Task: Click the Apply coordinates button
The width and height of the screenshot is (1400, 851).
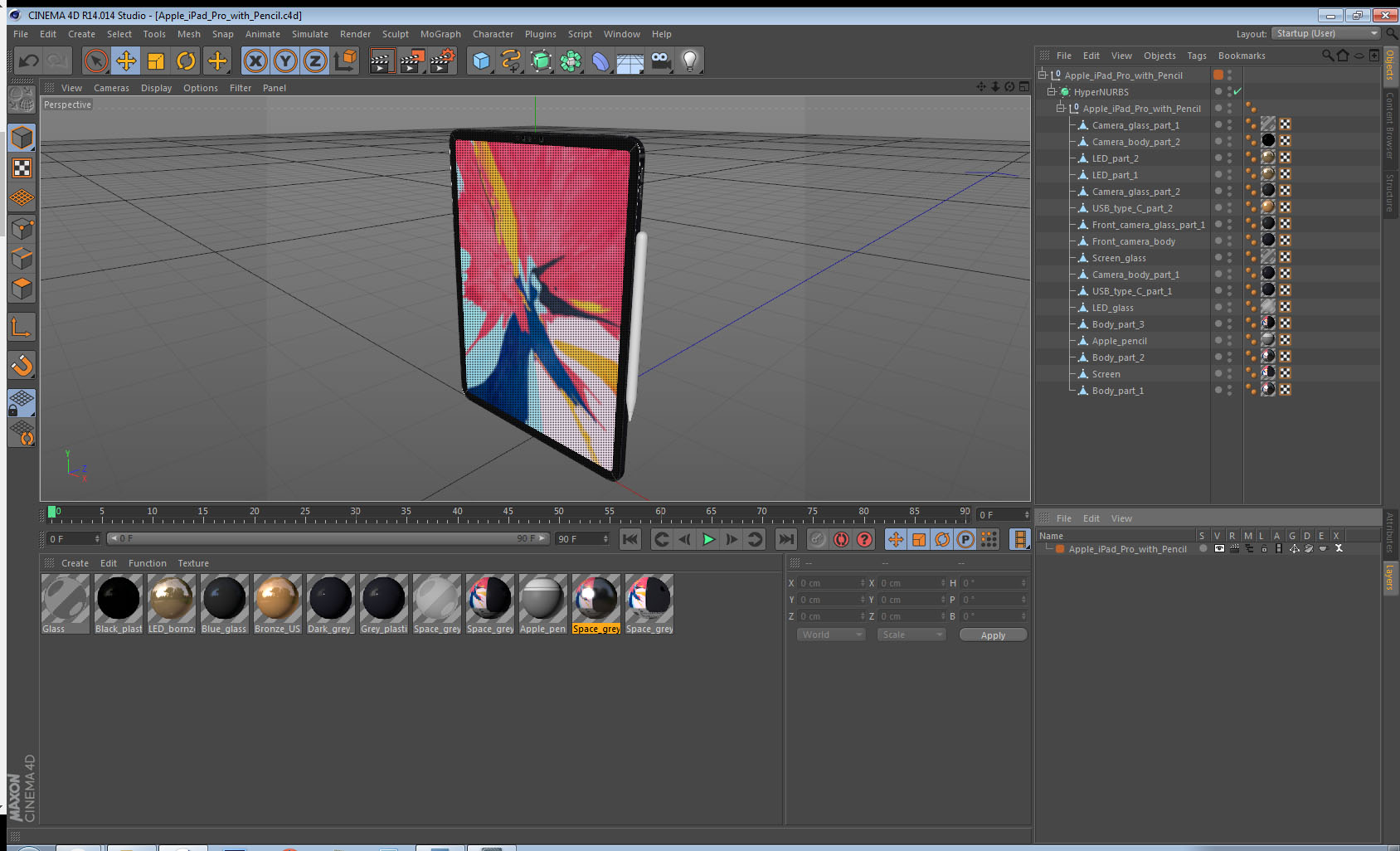Action: (x=993, y=635)
